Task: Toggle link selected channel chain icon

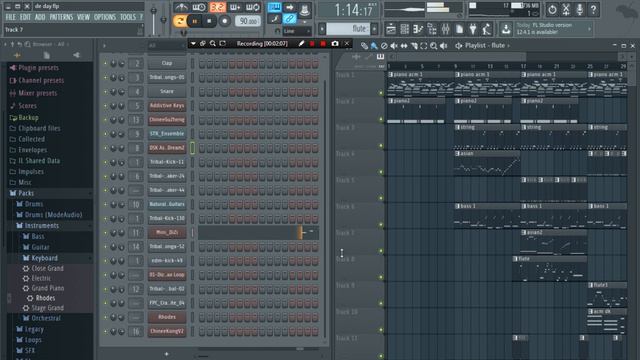Action: 289,19
